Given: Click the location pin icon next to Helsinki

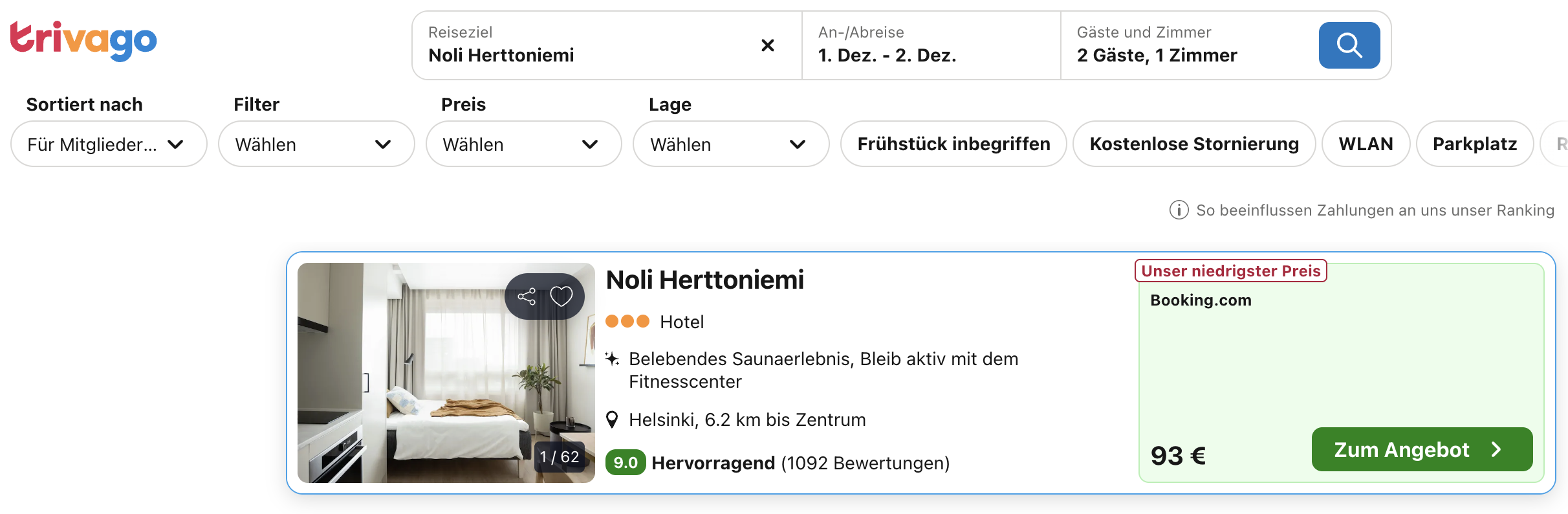Looking at the screenshot, I should coord(612,420).
